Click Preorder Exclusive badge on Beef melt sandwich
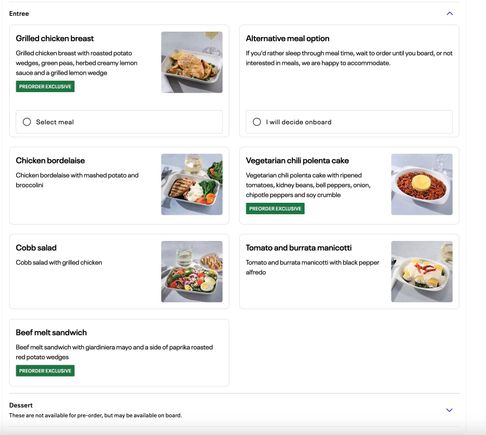Screen dimensions: 486x435 tap(45, 371)
